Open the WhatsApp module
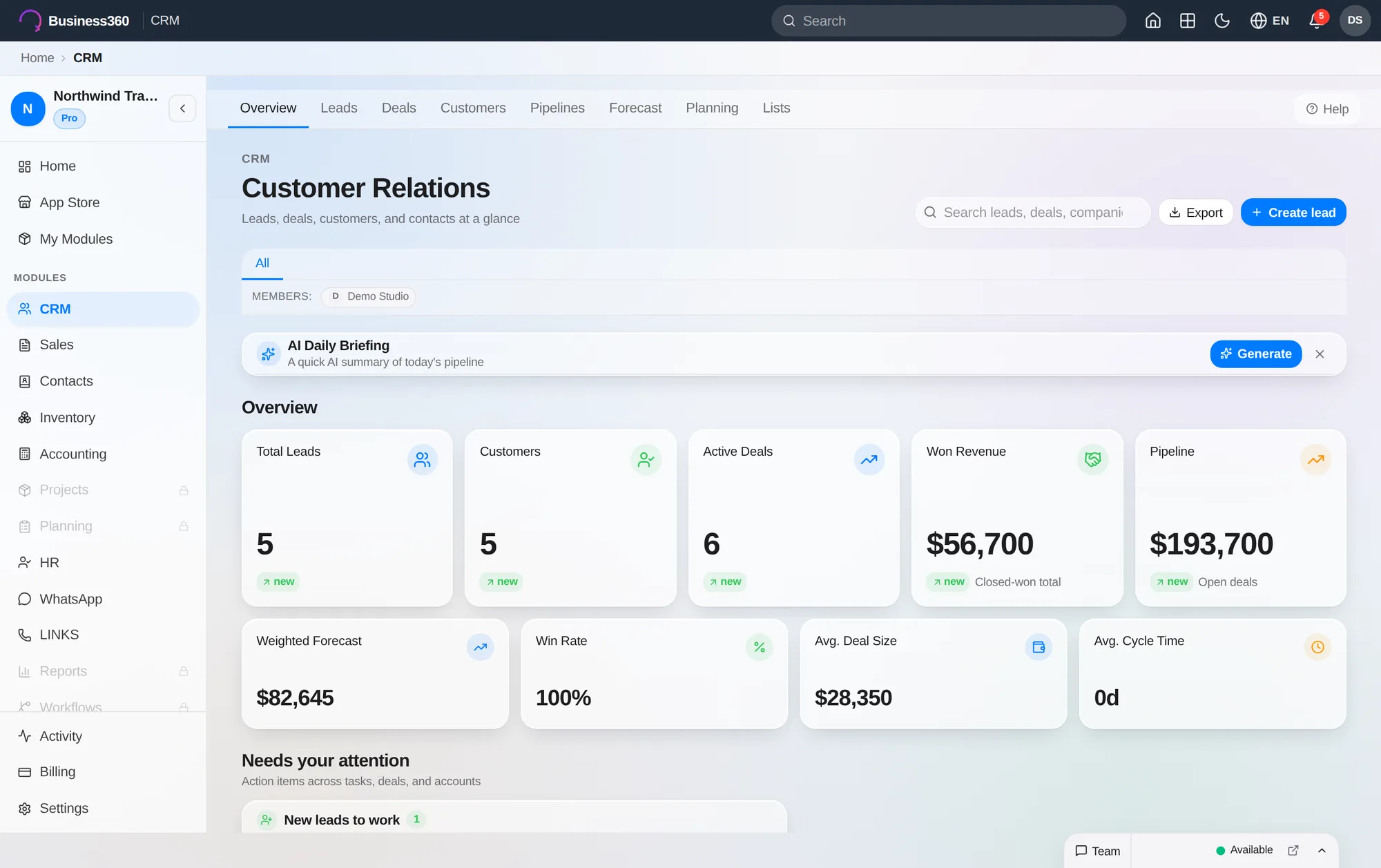Viewport: 1381px width, 868px height. 103,599
